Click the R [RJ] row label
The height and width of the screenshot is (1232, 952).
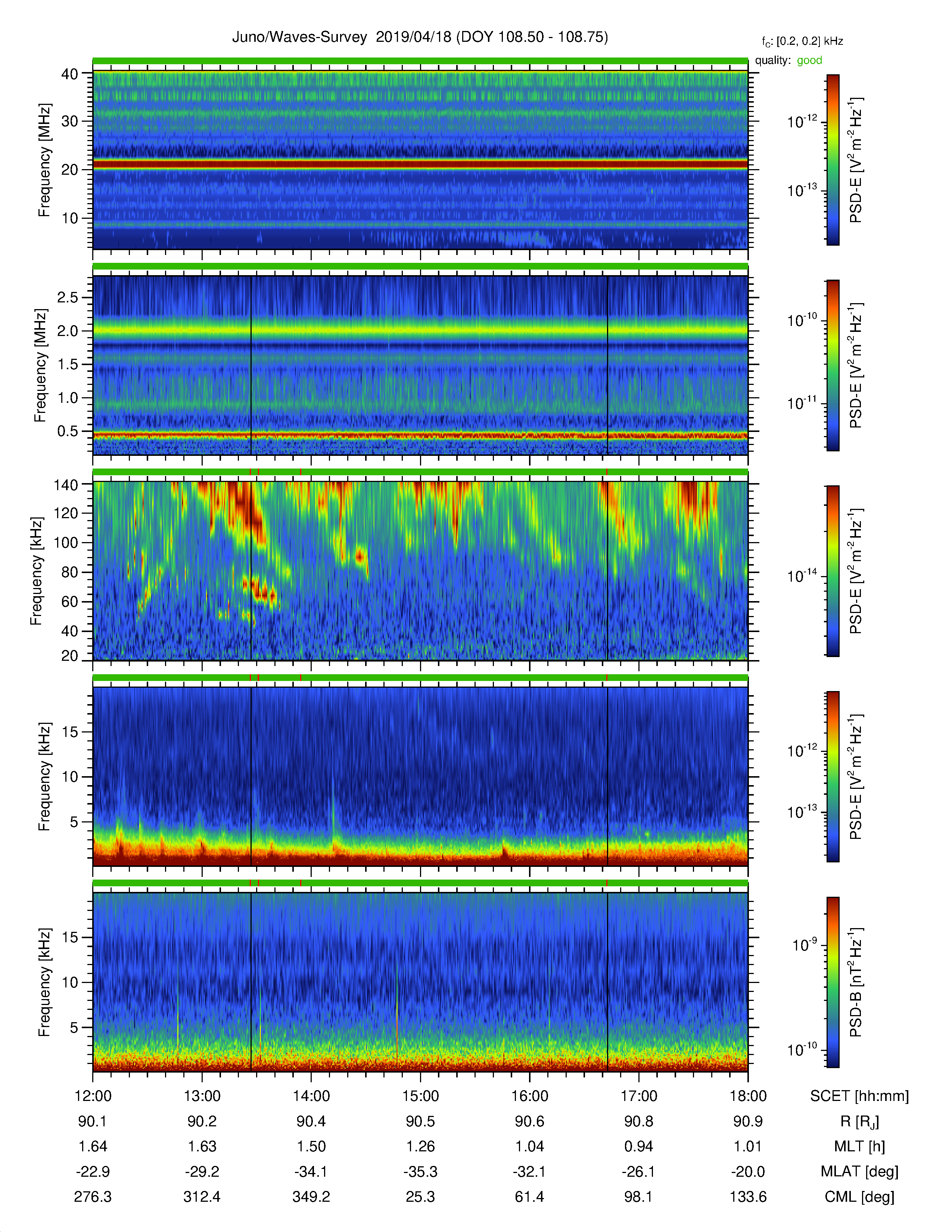(x=859, y=1121)
